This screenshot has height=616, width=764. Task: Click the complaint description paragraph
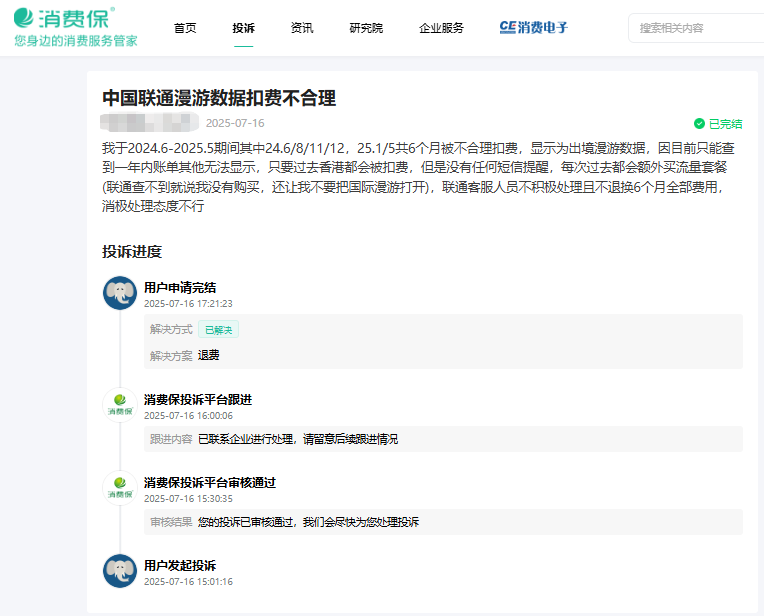point(418,177)
